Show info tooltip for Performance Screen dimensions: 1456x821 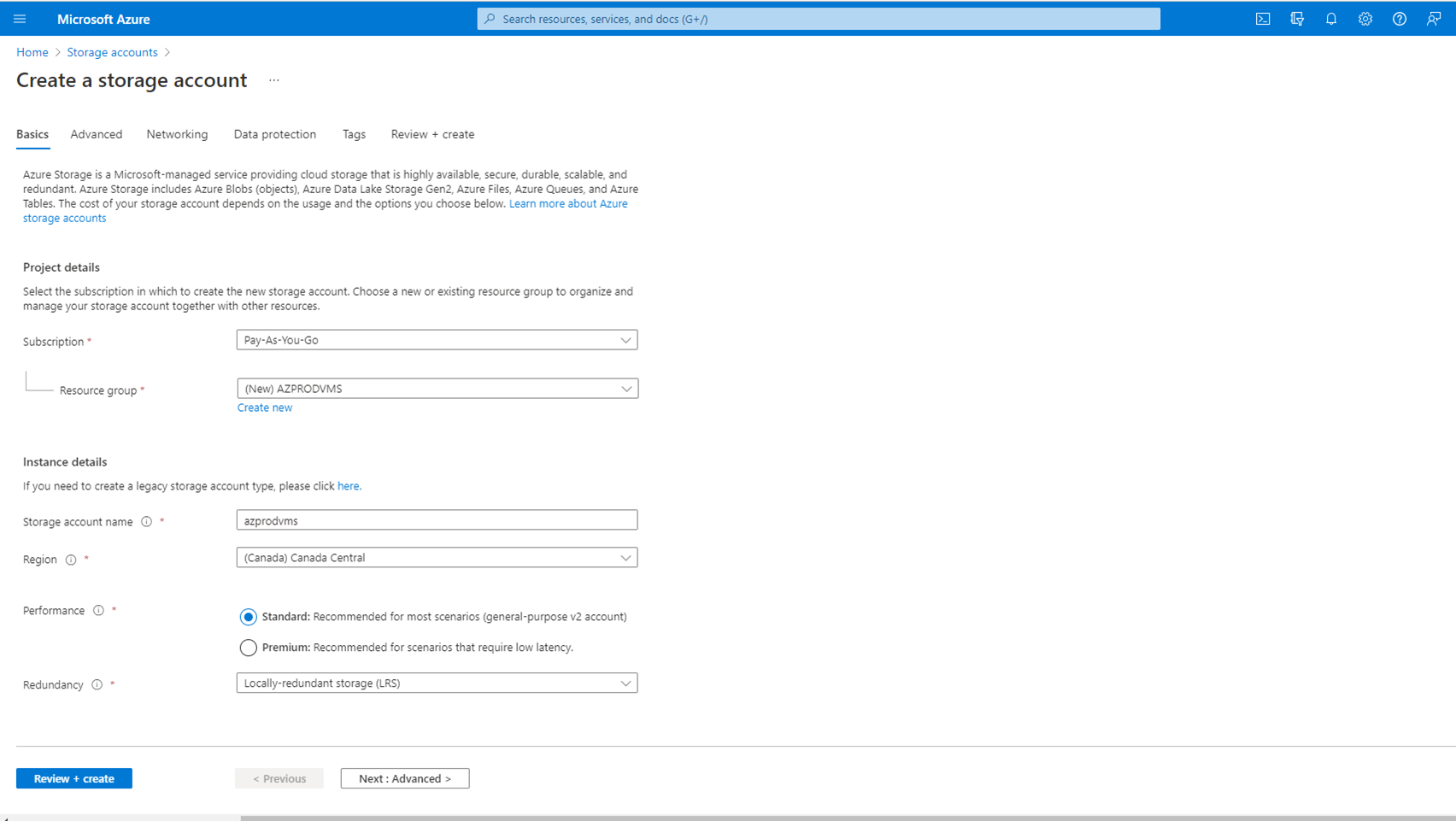tap(98, 611)
